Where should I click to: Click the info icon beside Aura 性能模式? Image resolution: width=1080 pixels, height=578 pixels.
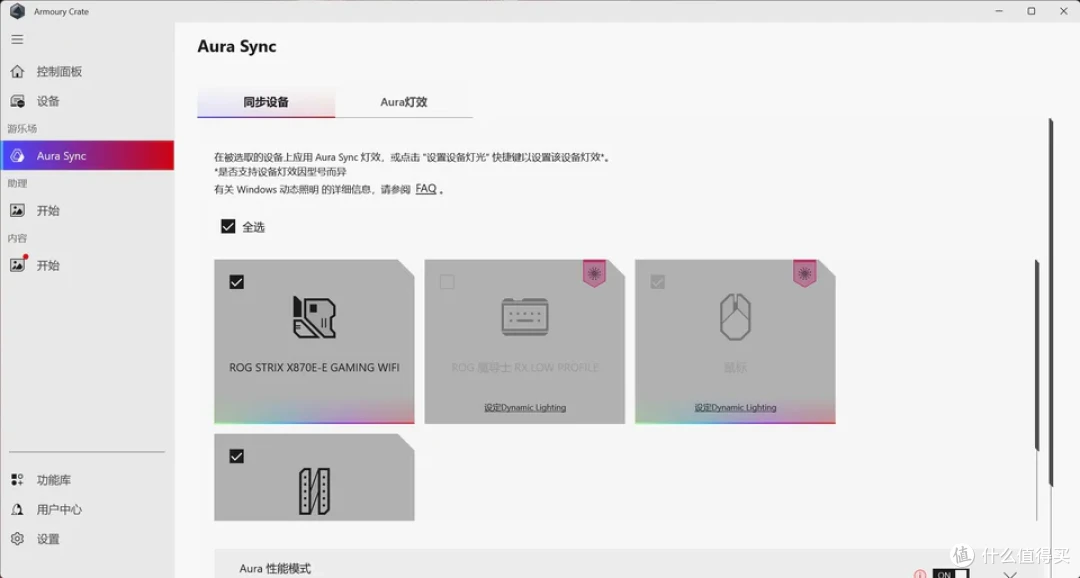[920, 573]
